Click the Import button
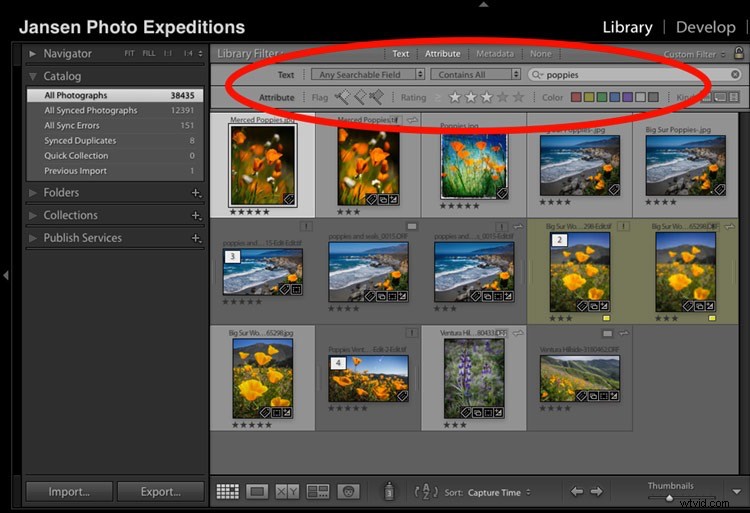Viewport: 750px width, 513px height. pos(69,491)
